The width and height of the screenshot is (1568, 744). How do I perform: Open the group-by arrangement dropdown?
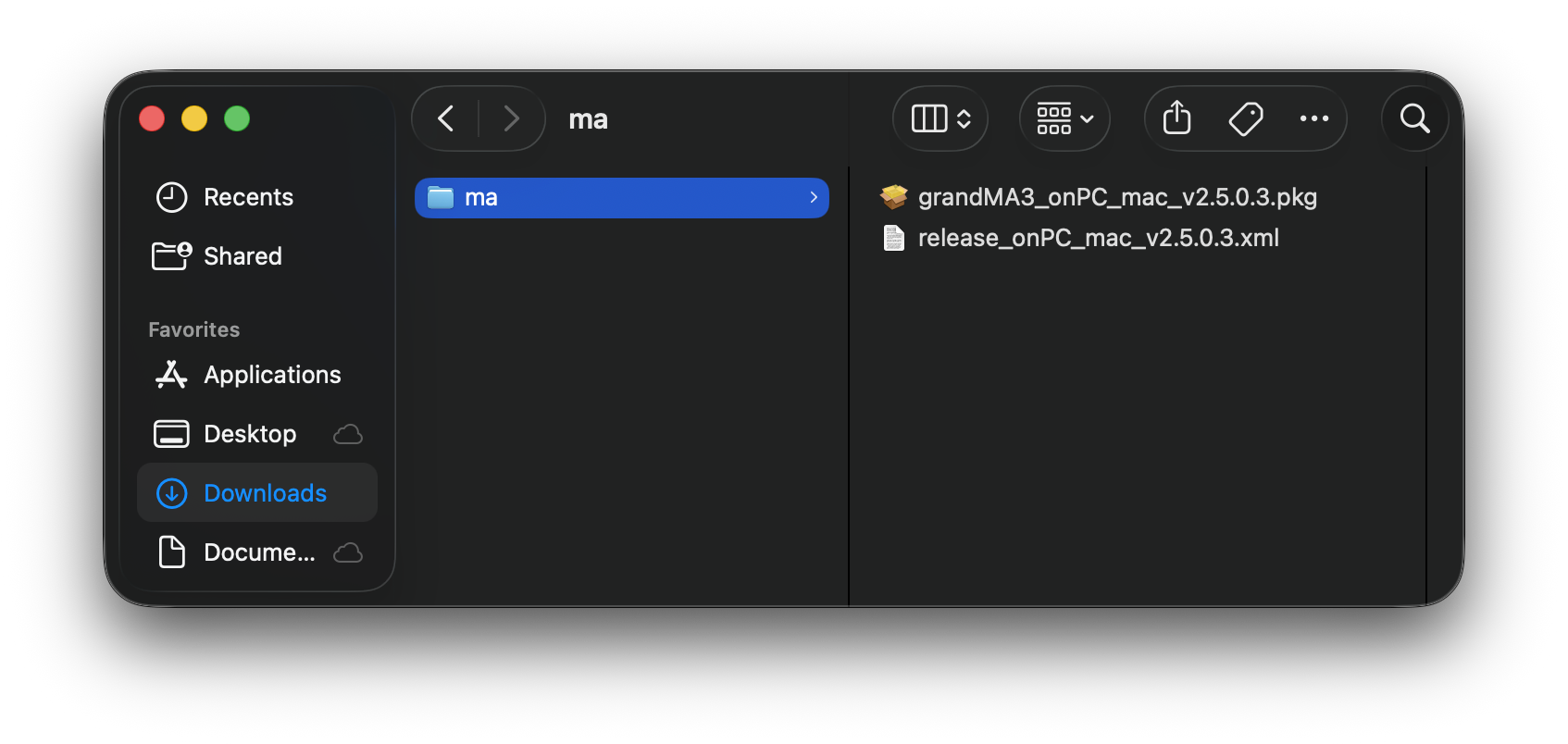click(x=1064, y=118)
